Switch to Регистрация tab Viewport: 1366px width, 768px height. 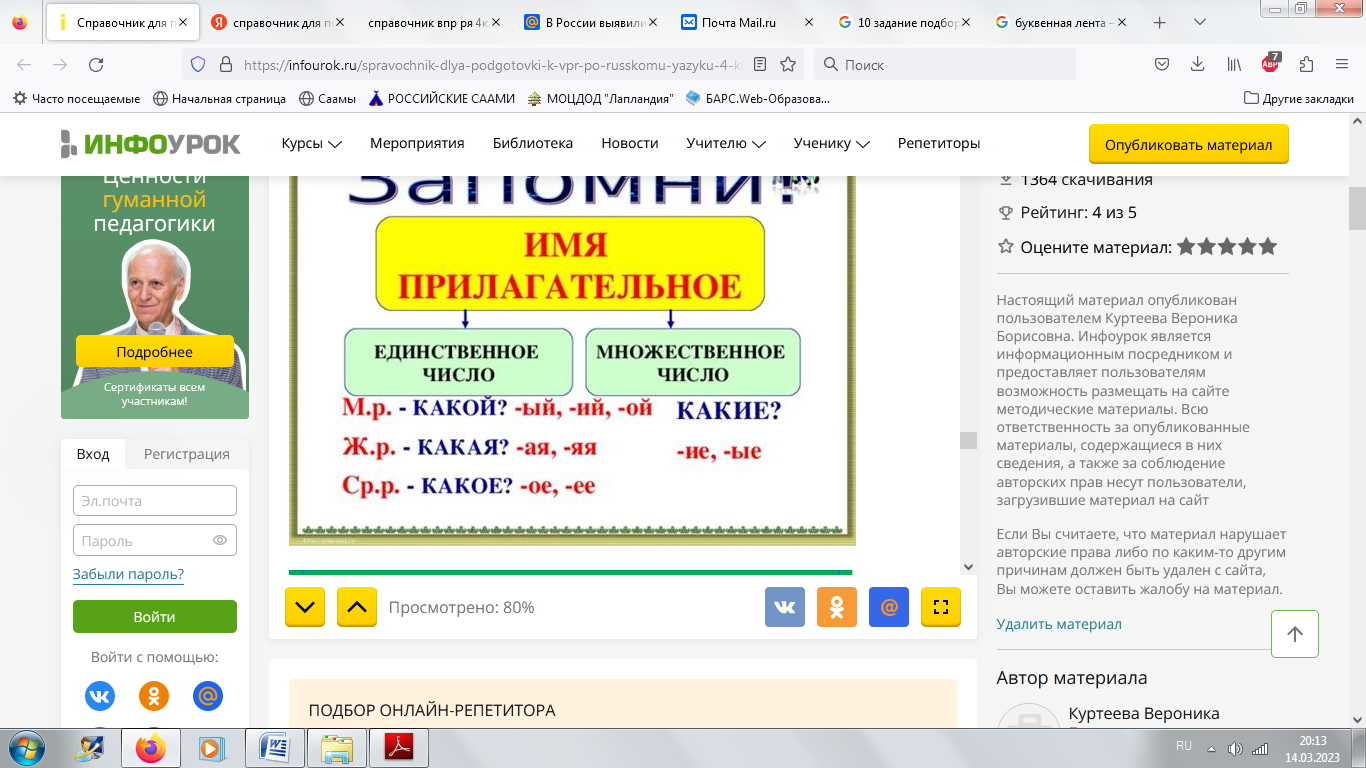click(187, 453)
